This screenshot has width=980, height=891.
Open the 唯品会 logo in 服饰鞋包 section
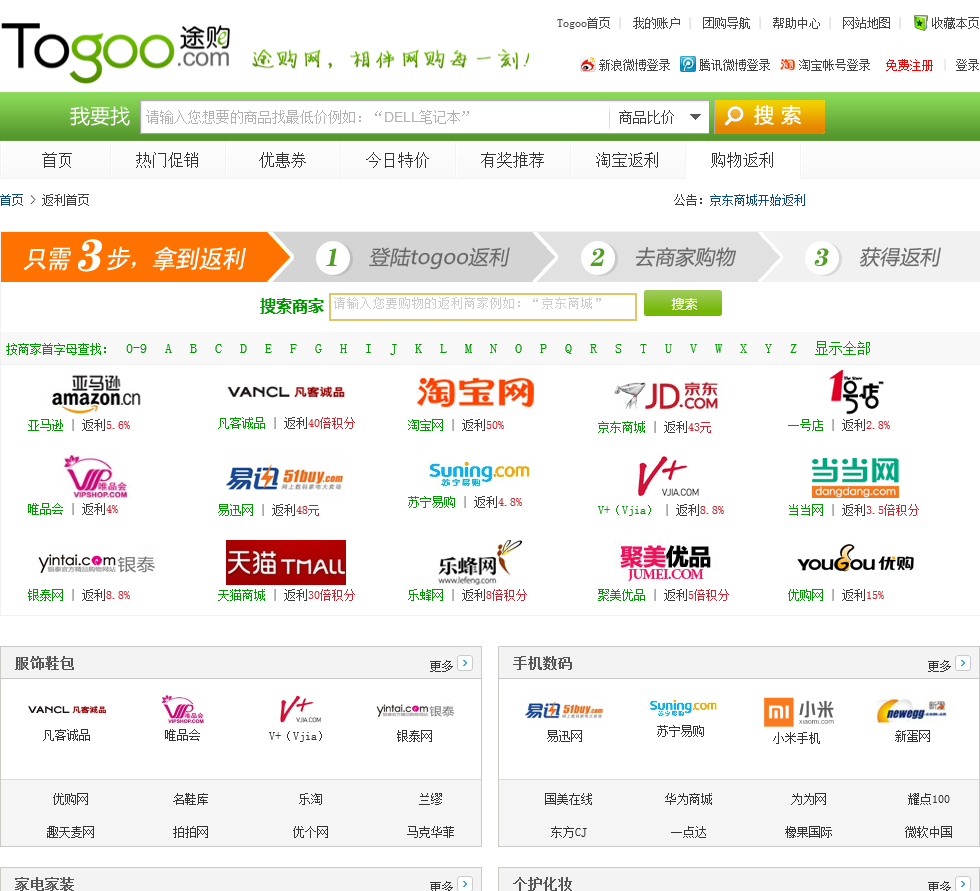coord(182,710)
